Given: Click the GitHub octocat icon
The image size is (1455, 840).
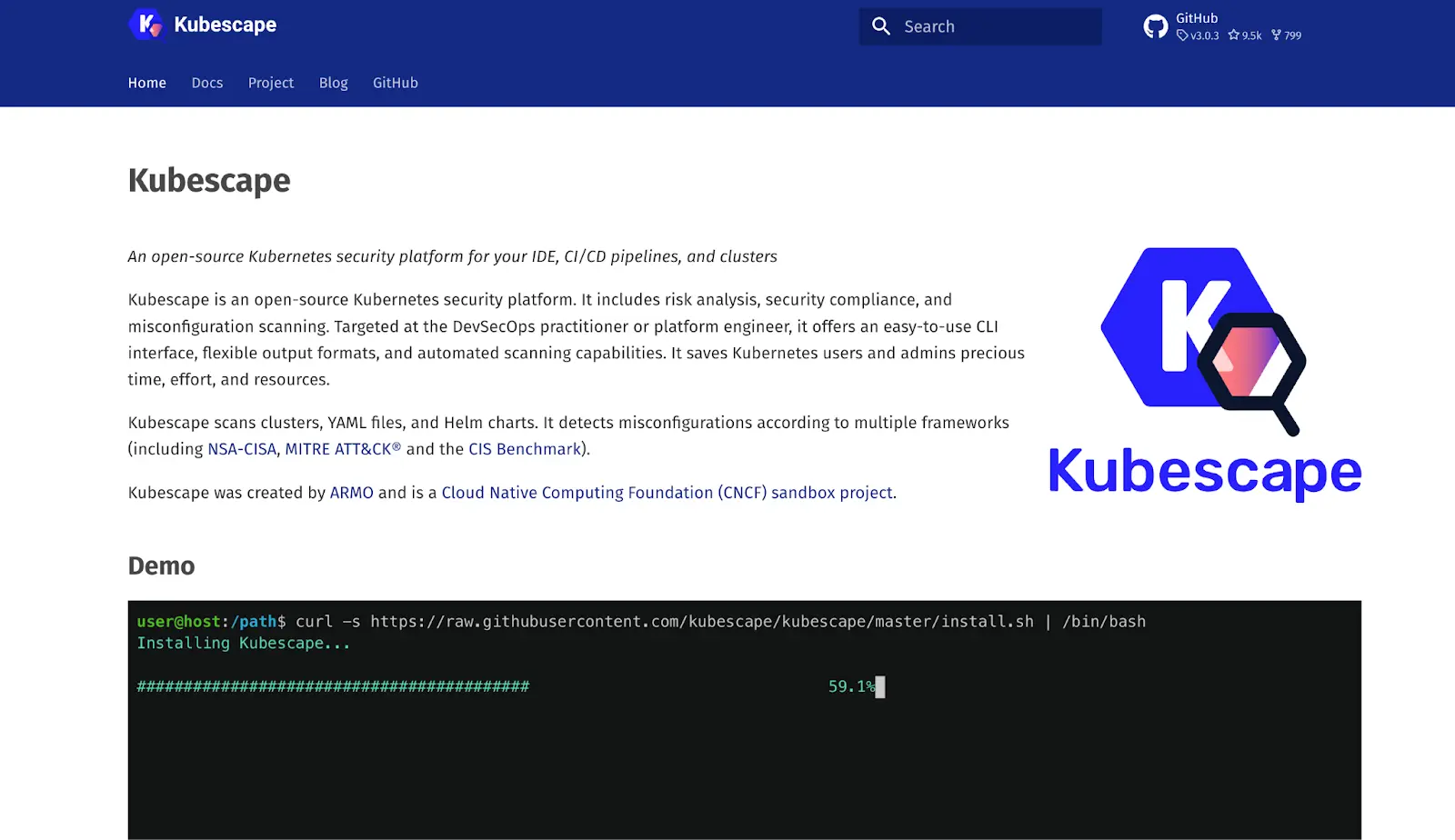Looking at the screenshot, I should tap(1156, 26).
